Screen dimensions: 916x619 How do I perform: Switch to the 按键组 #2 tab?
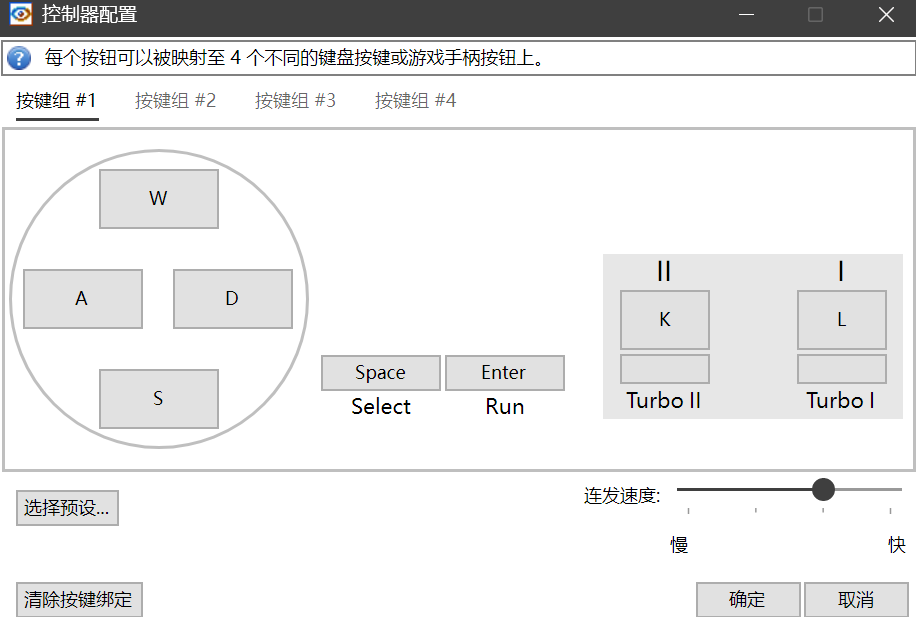[x=175, y=100]
